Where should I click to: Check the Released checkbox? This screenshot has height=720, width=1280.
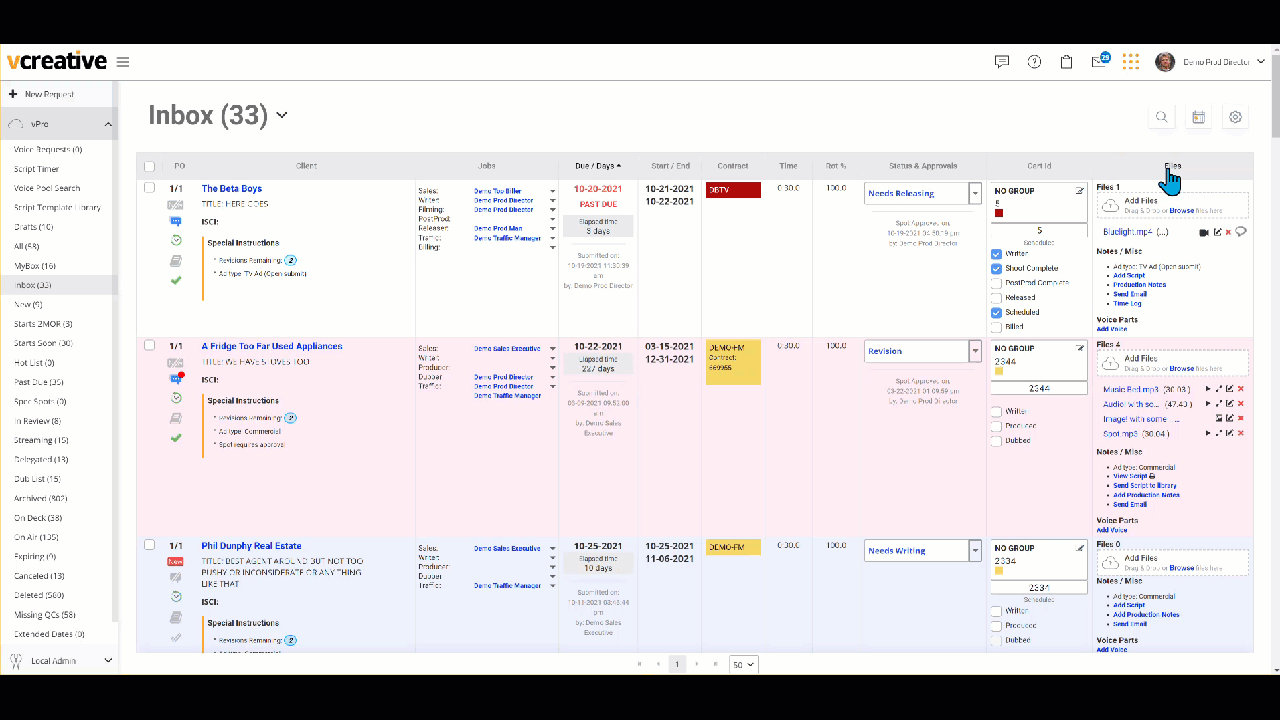pyautogui.click(x=996, y=298)
